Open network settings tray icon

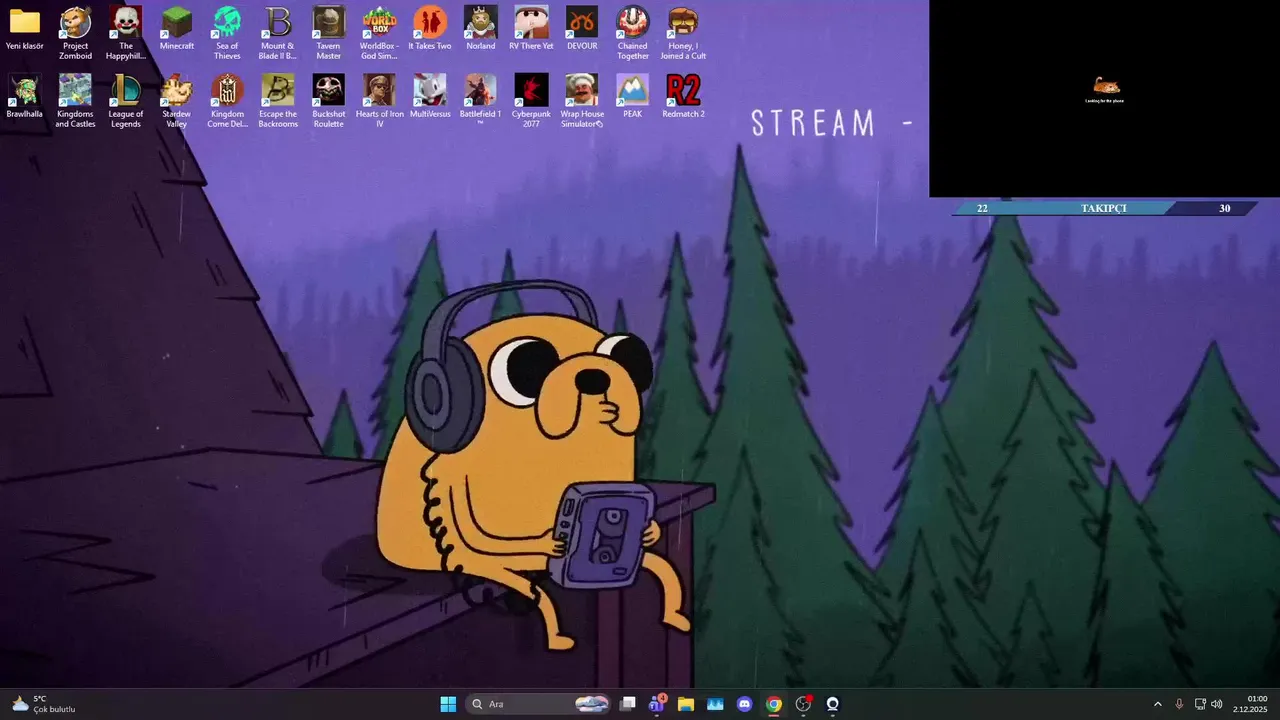pyautogui.click(x=1200, y=704)
